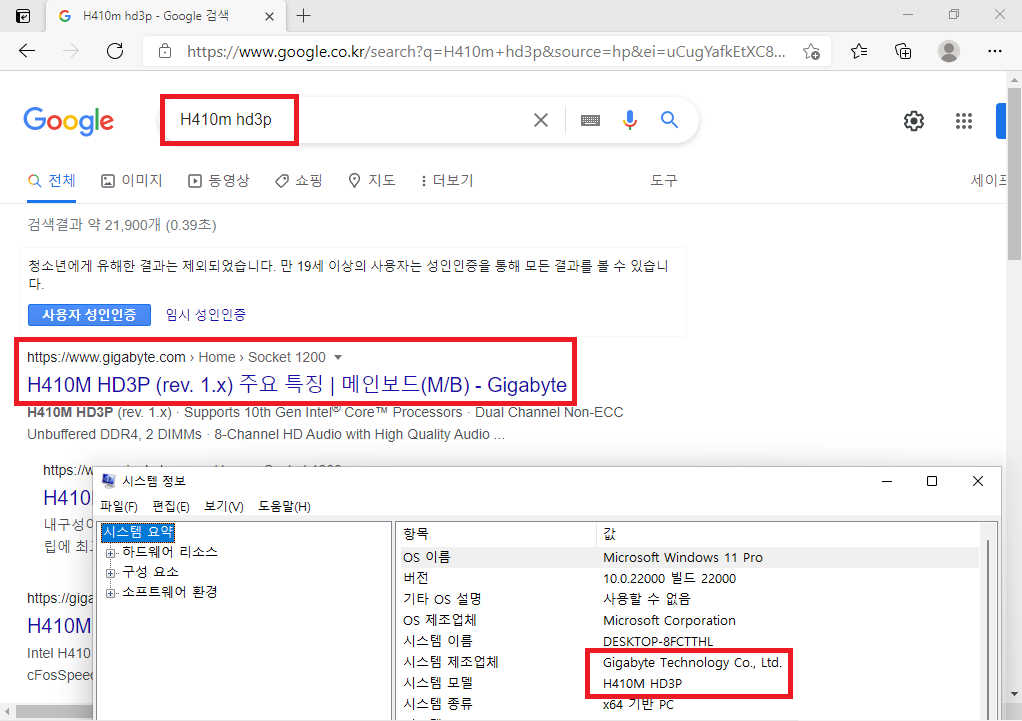Viewport: 1022px width, 721px height.
Task: Open the on-screen keyboard input tool
Action: pyautogui.click(x=591, y=120)
